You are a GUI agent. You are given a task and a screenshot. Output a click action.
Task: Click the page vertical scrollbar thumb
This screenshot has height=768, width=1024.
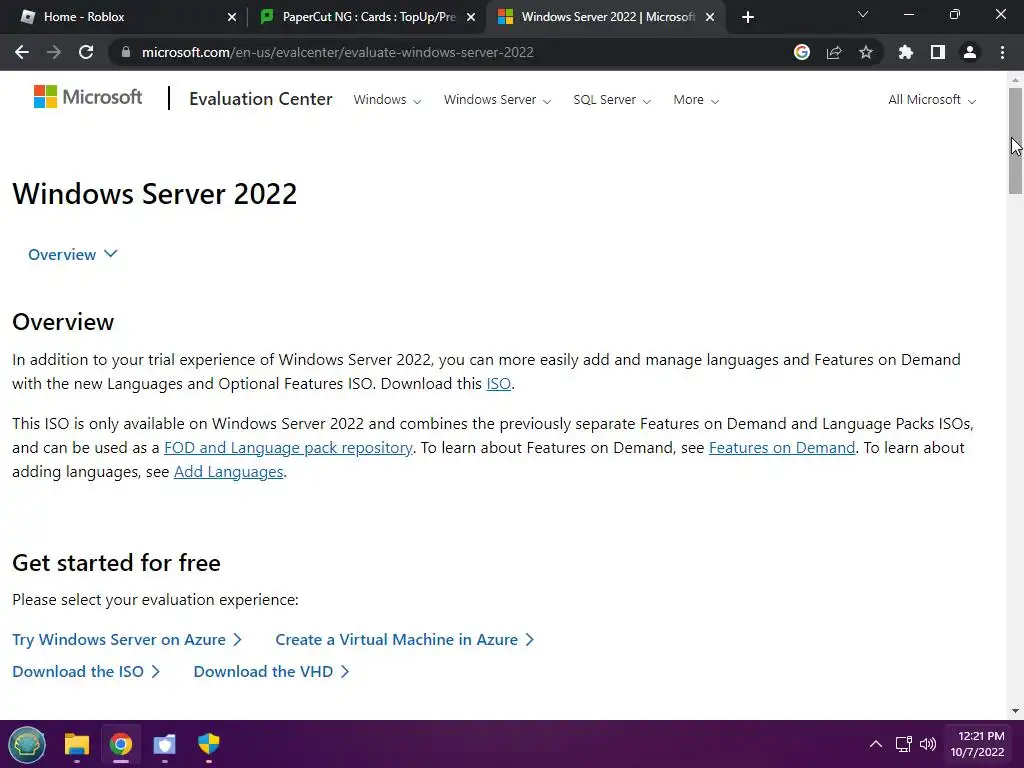tap(1015, 140)
